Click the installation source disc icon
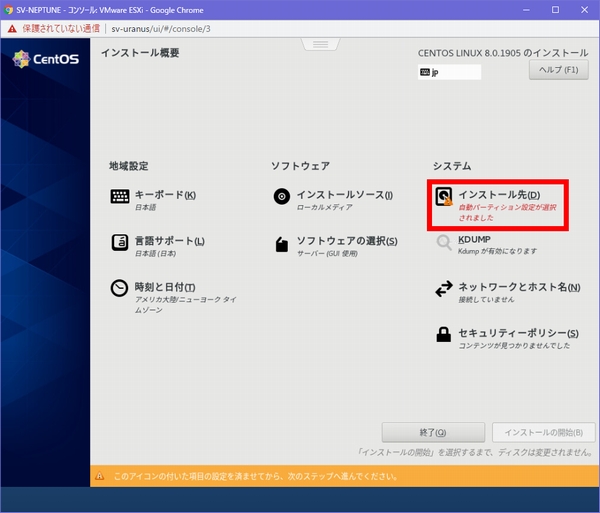Image resolution: width=600 pixels, height=513 pixels. tap(282, 196)
